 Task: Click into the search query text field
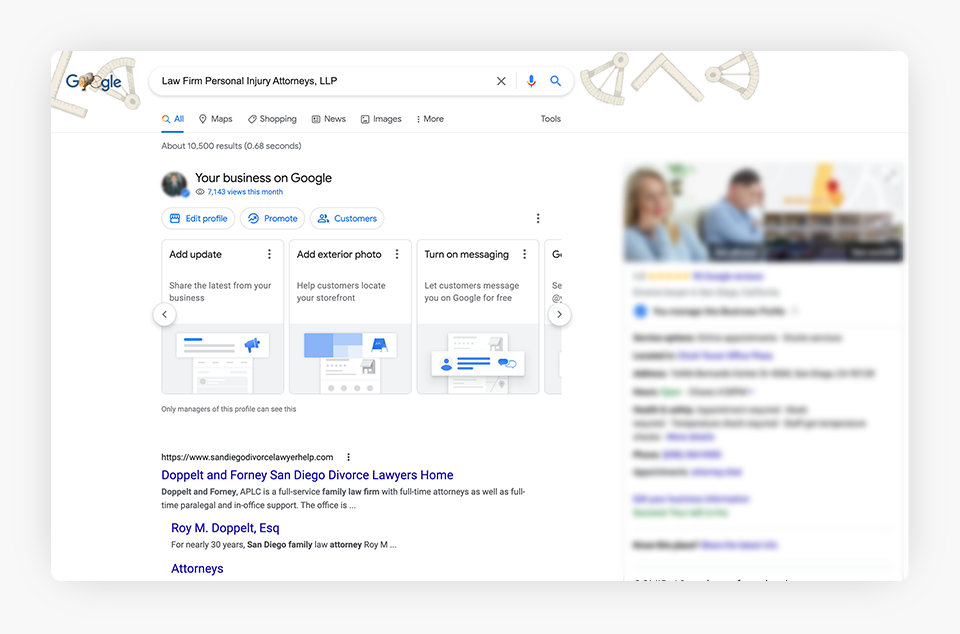tap(320, 81)
